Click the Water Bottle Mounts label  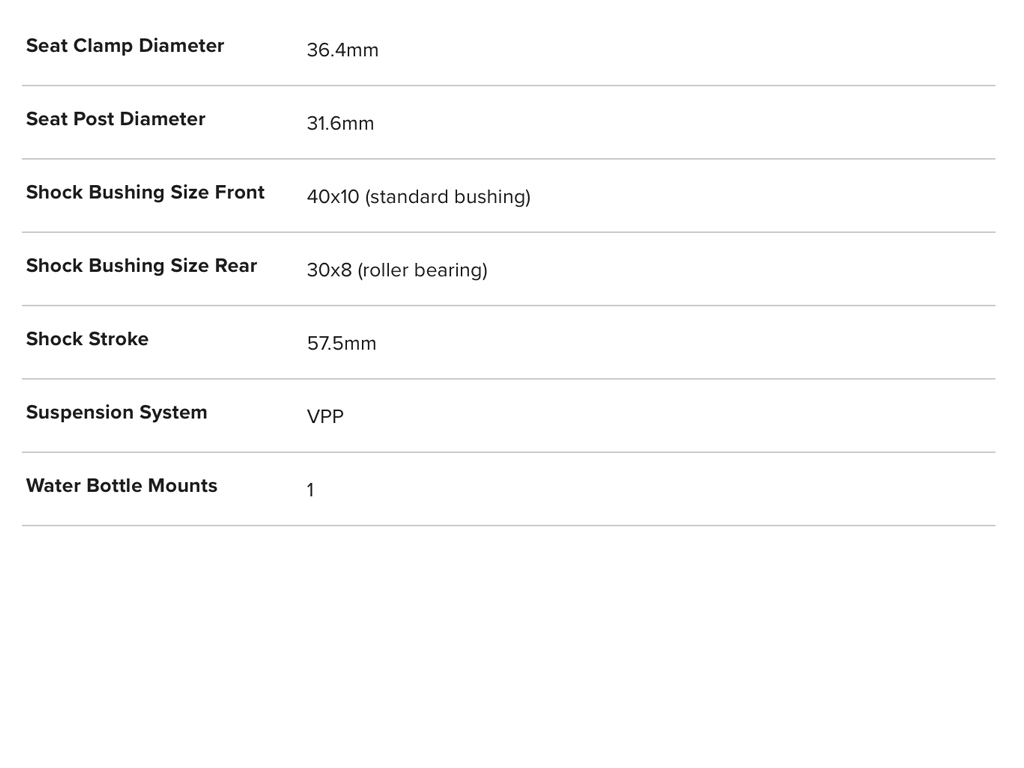(x=121, y=486)
